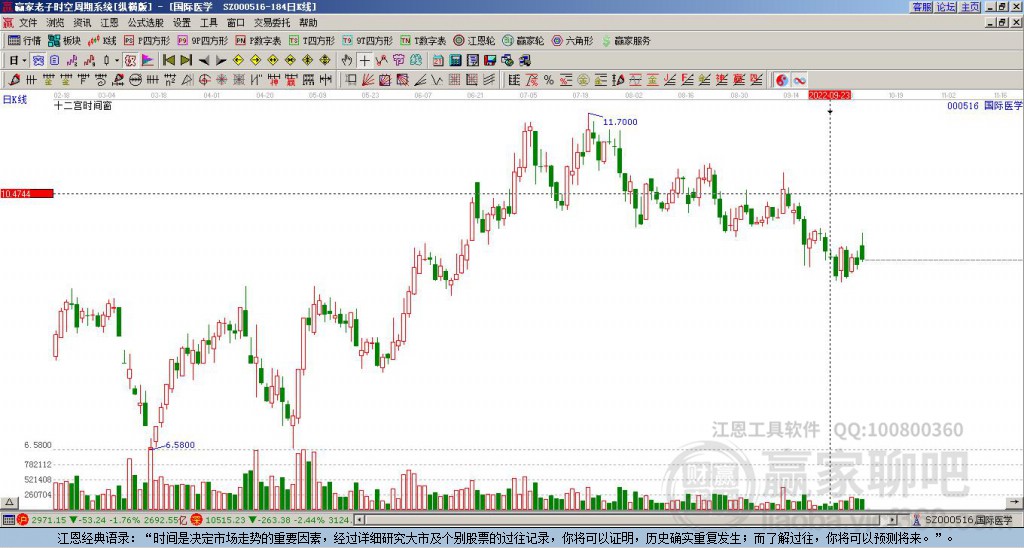Select the hand pan tool
The image size is (1024, 548).
tap(347, 61)
